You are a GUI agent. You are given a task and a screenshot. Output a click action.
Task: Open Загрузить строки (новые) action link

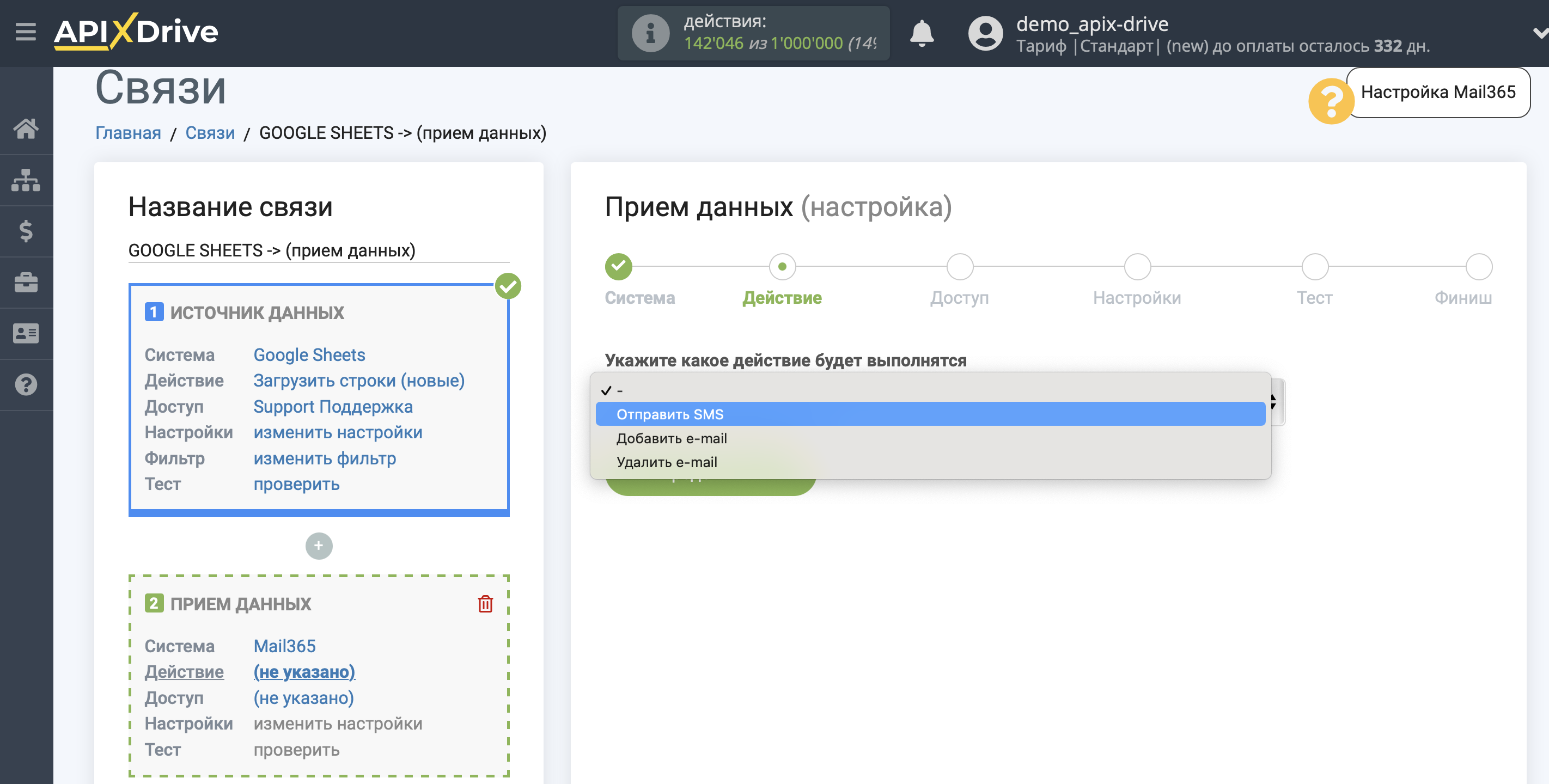coord(359,381)
